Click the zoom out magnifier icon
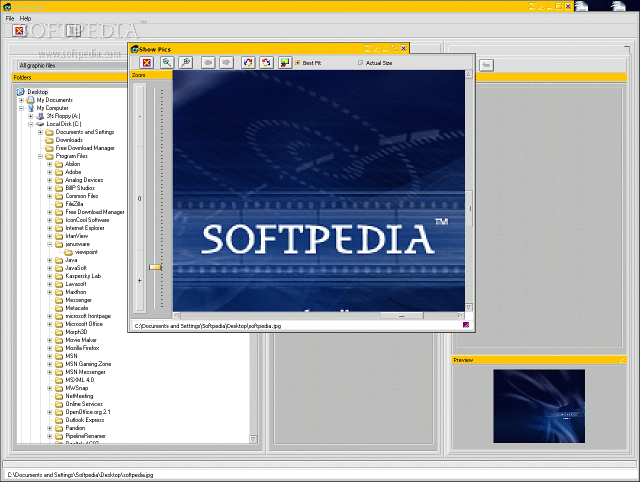640x482 pixels. [167, 62]
